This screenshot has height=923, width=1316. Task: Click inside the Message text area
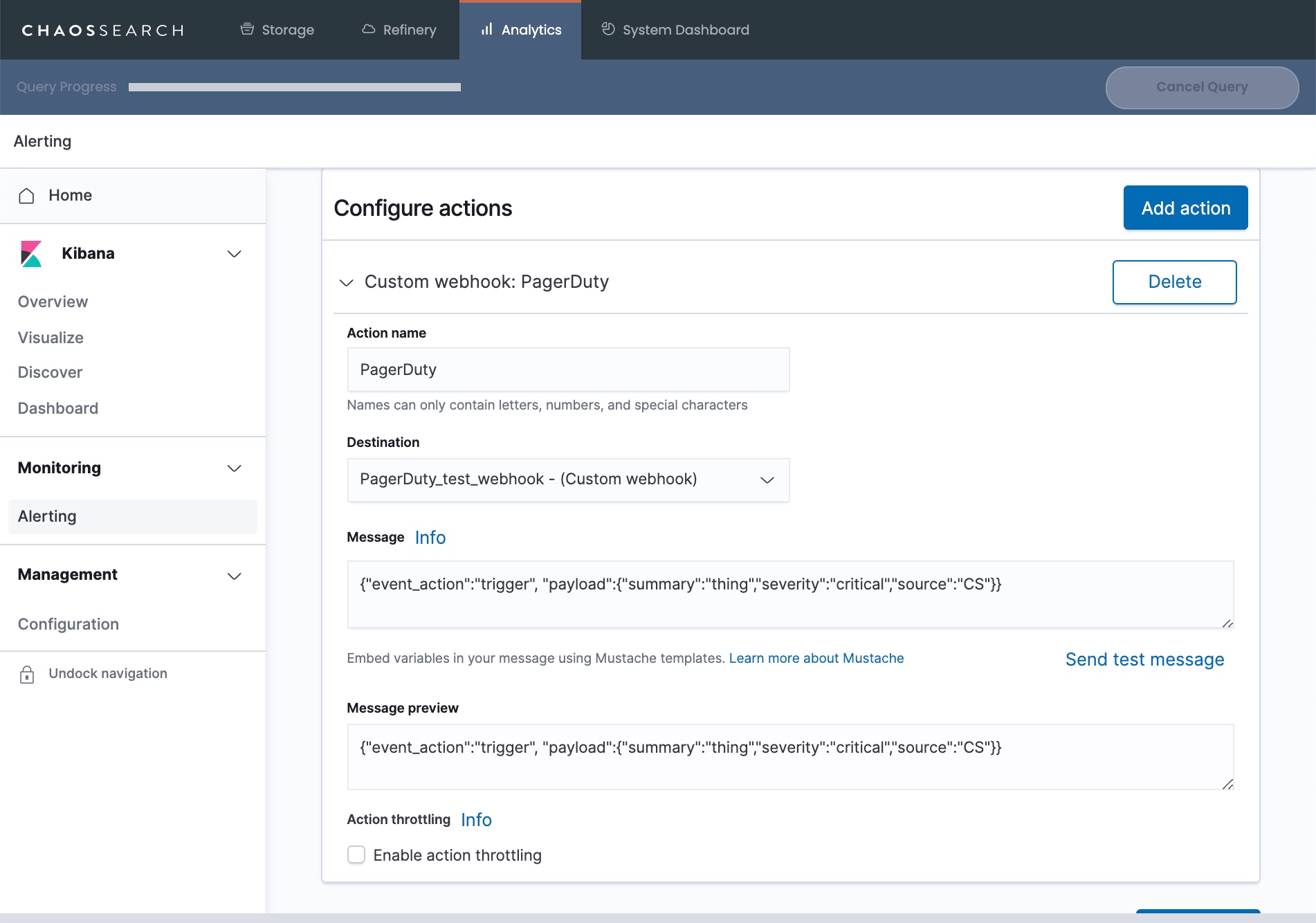tap(790, 594)
